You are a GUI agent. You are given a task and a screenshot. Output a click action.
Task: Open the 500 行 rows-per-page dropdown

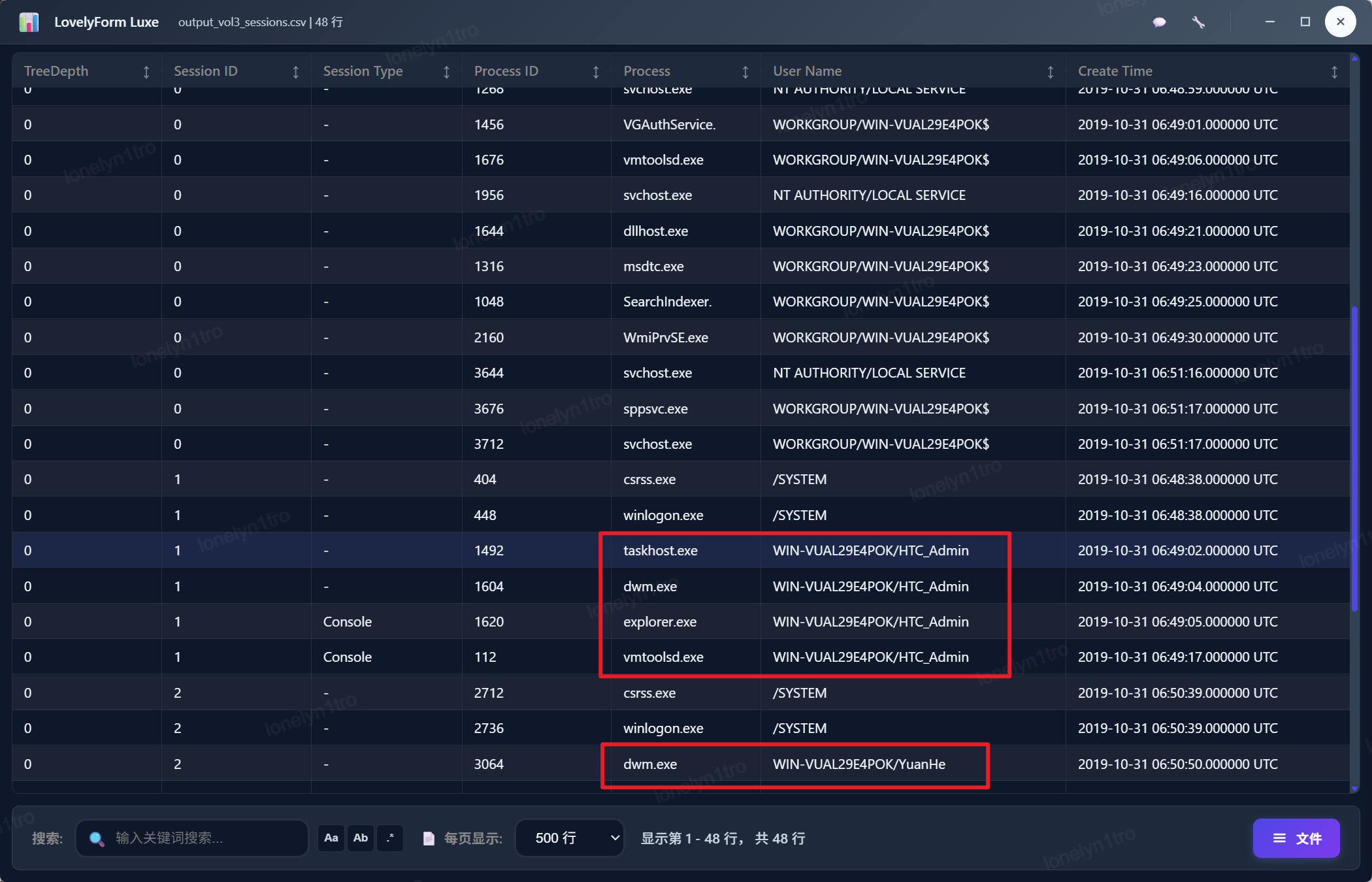pyautogui.click(x=570, y=838)
